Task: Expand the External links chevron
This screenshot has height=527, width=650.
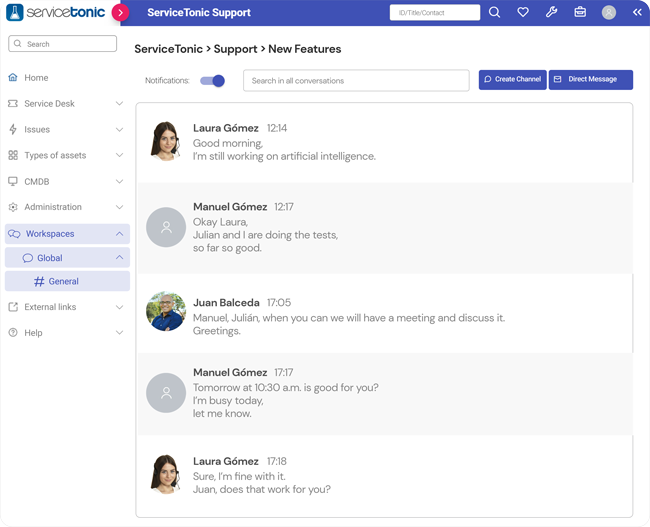Action: [x=119, y=307]
